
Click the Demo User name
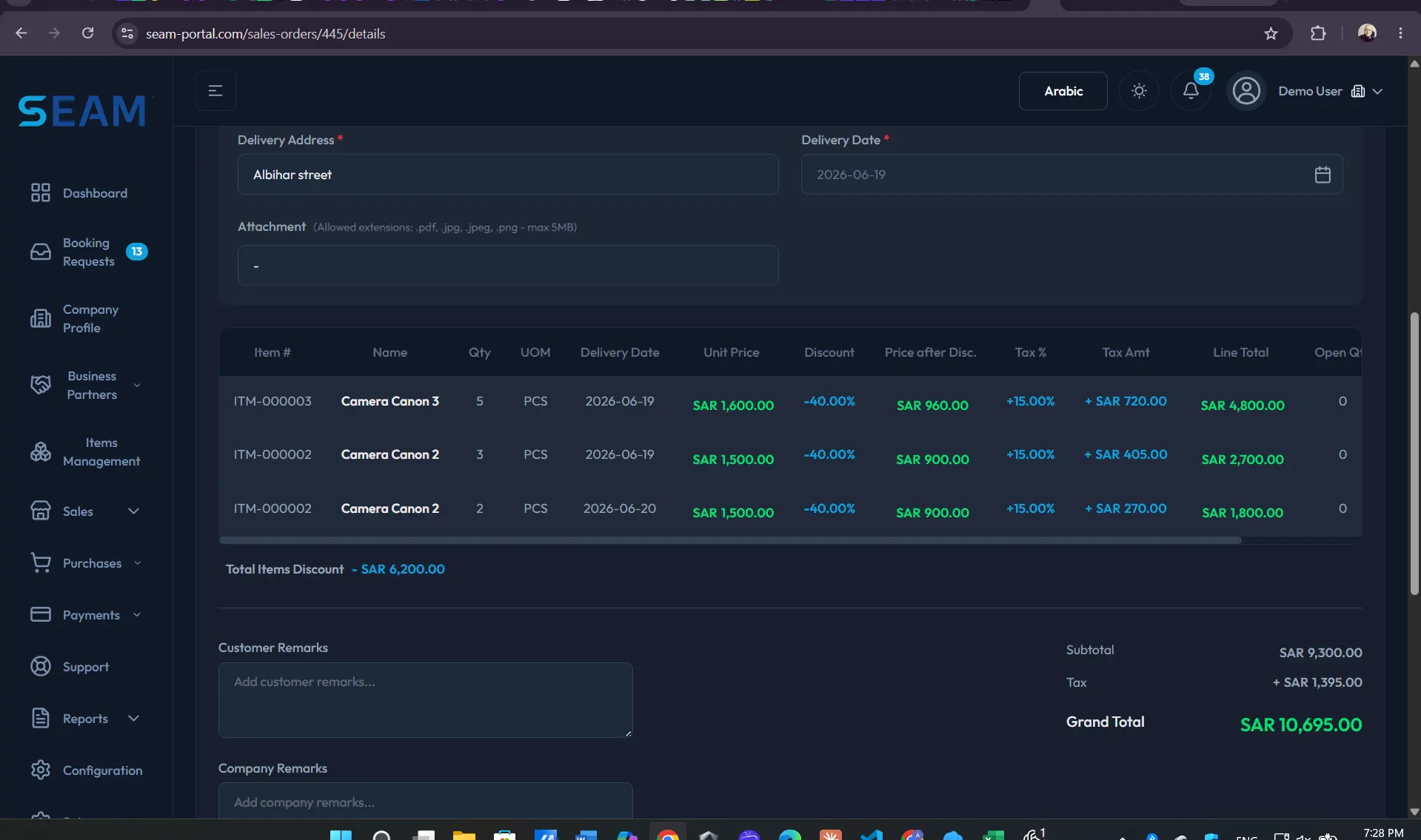coord(1310,91)
